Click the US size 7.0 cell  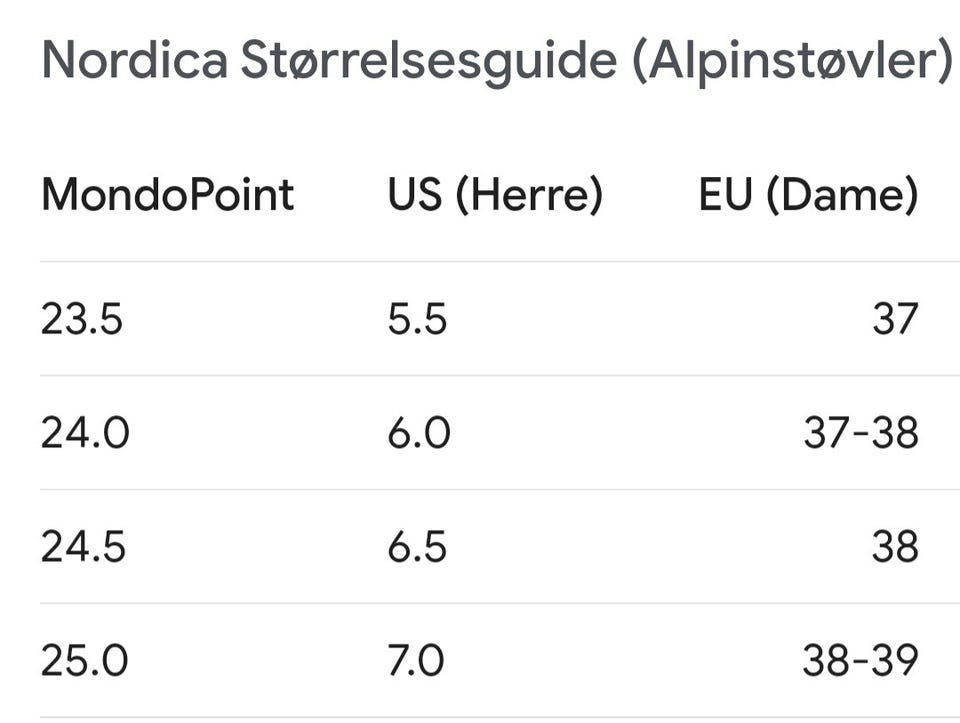pos(416,661)
